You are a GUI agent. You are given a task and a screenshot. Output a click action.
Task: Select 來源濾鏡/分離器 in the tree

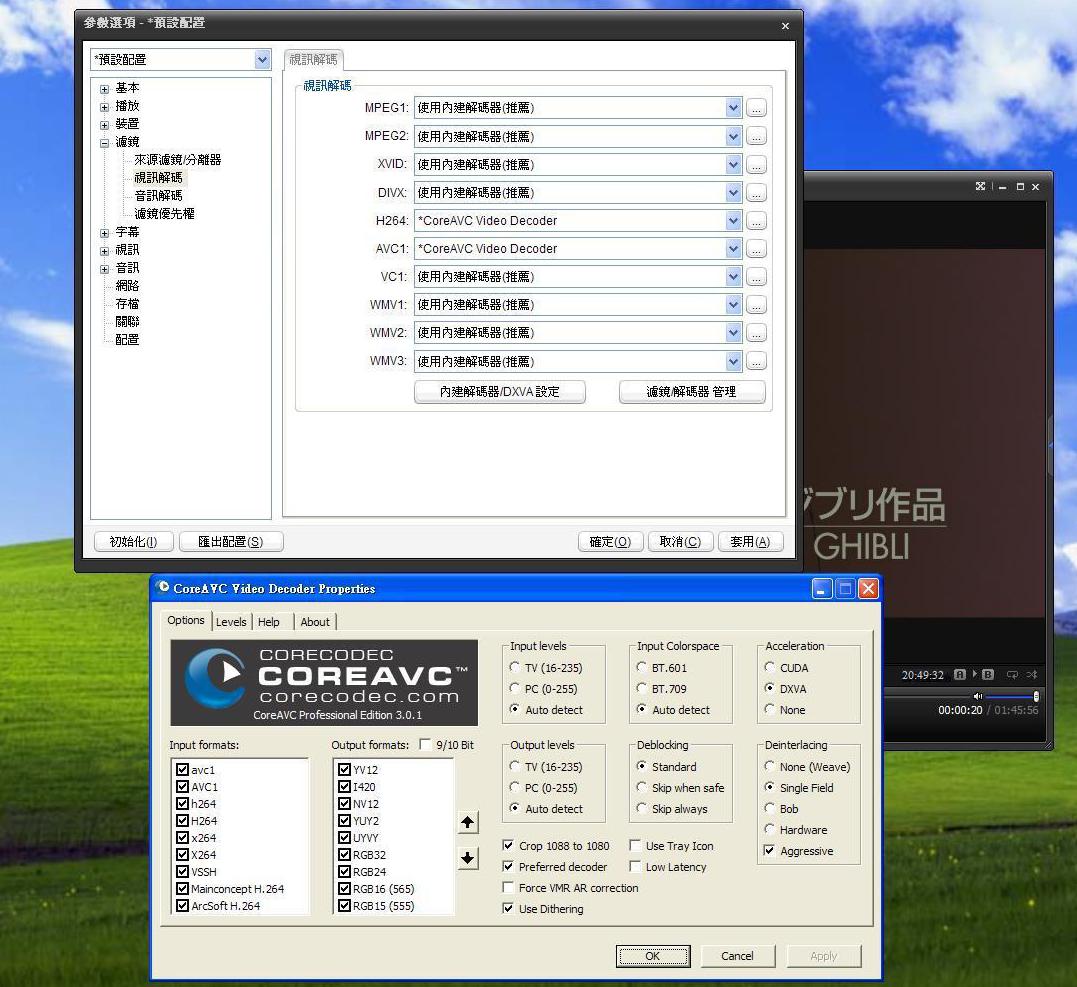click(x=178, y=159)
